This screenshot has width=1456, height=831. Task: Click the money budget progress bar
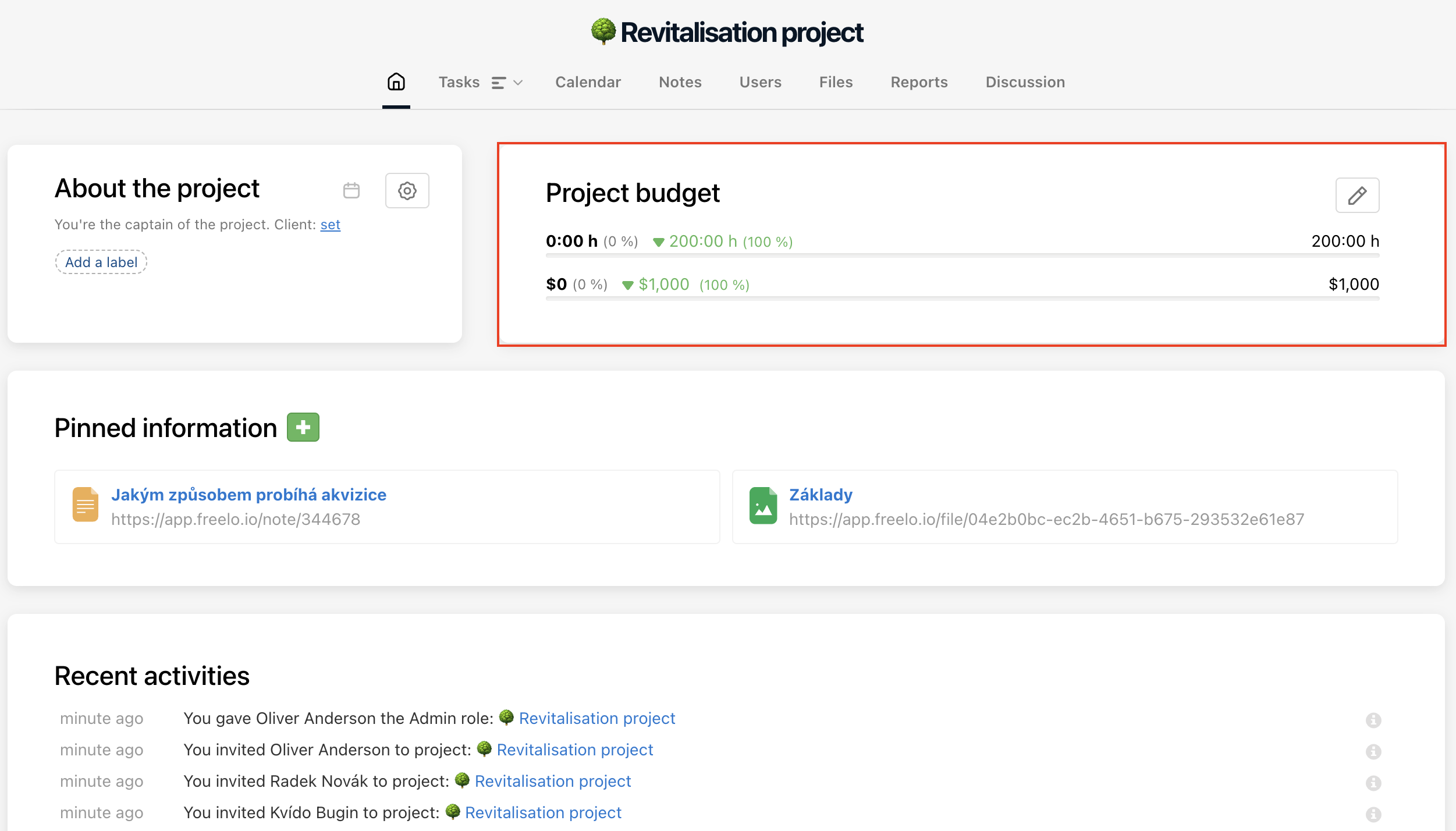point(963,298)
